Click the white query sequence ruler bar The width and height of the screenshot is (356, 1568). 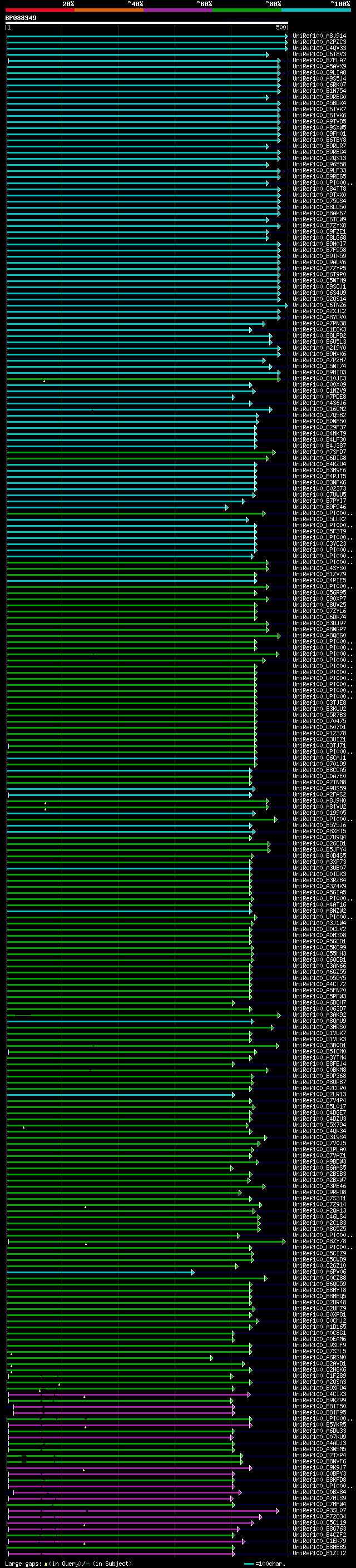147,22
